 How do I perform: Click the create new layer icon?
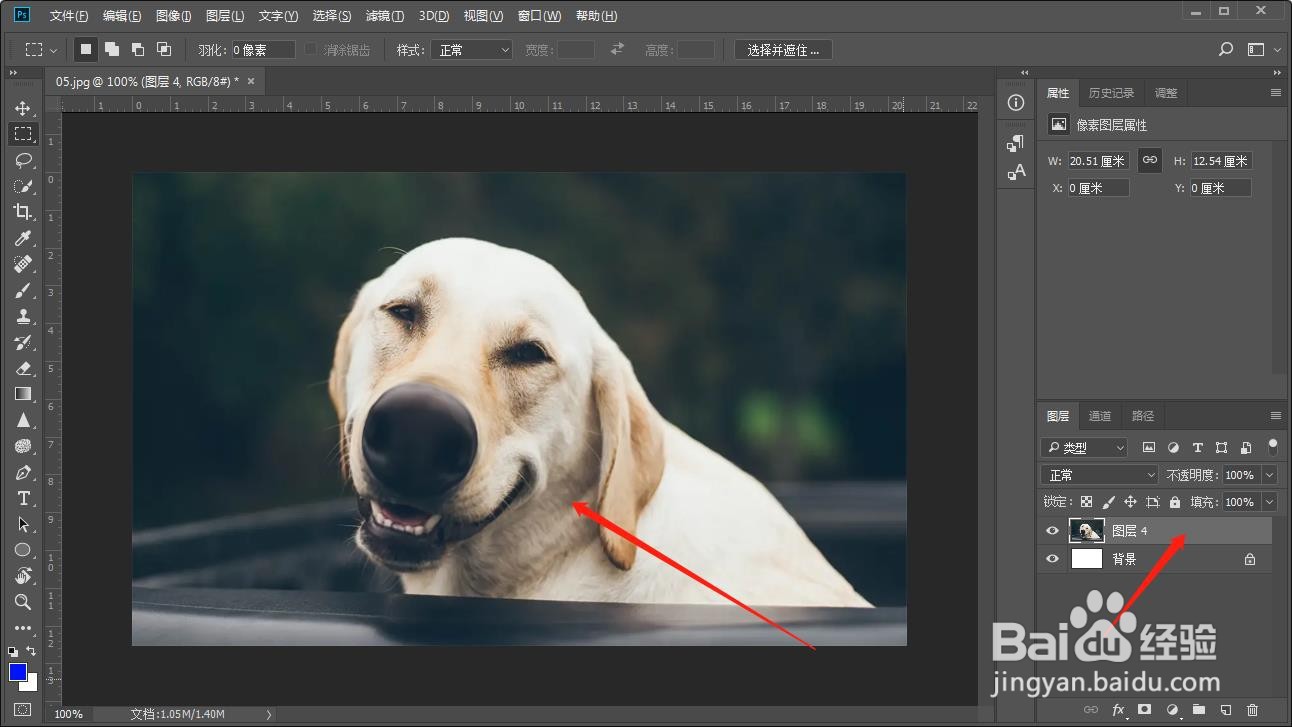pos(1226,710)
